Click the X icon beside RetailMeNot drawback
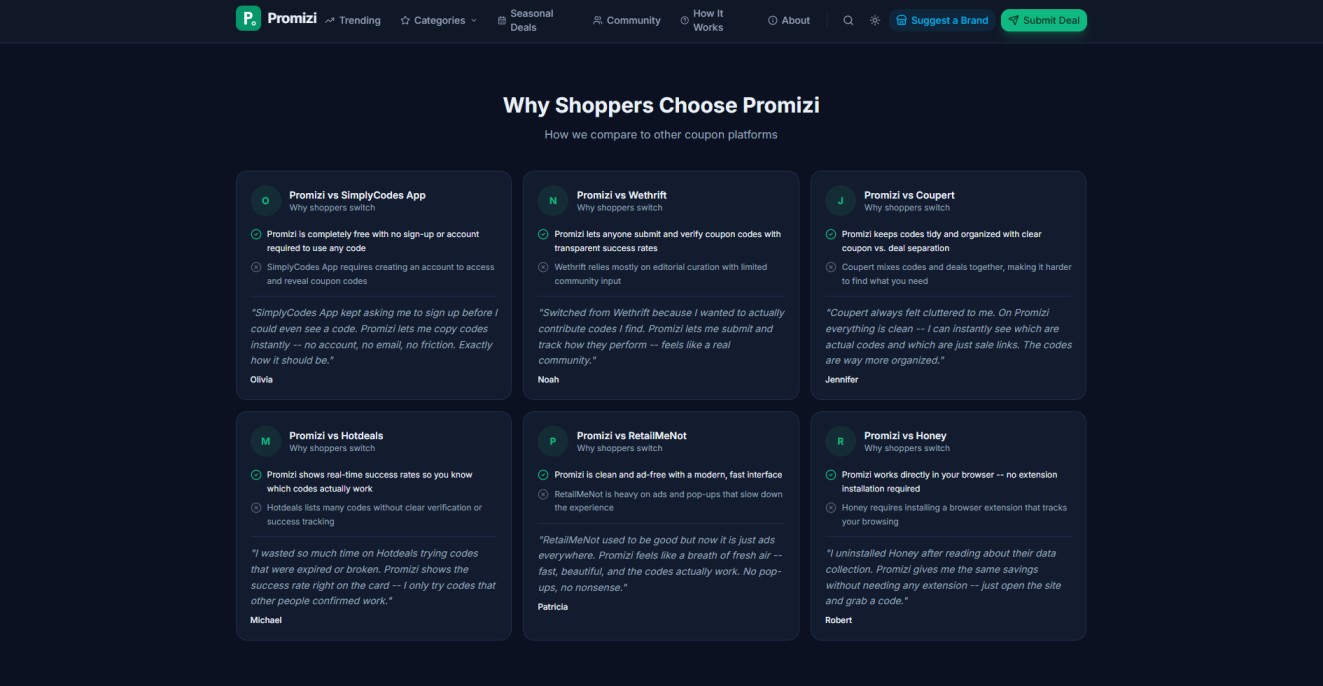The image size is (1323, 686). pos(543,494)
